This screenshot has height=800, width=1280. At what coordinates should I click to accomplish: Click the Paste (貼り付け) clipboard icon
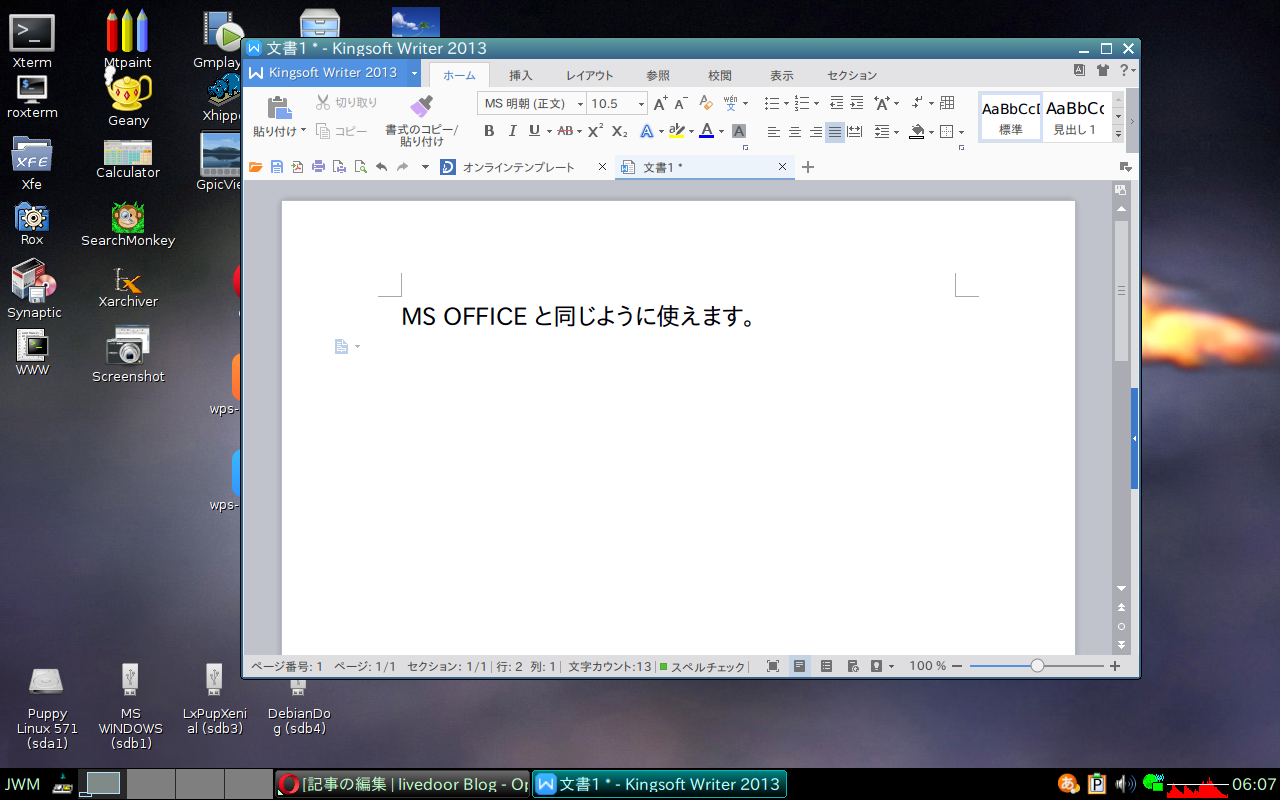pyautogui.click(x=279, y=108)
